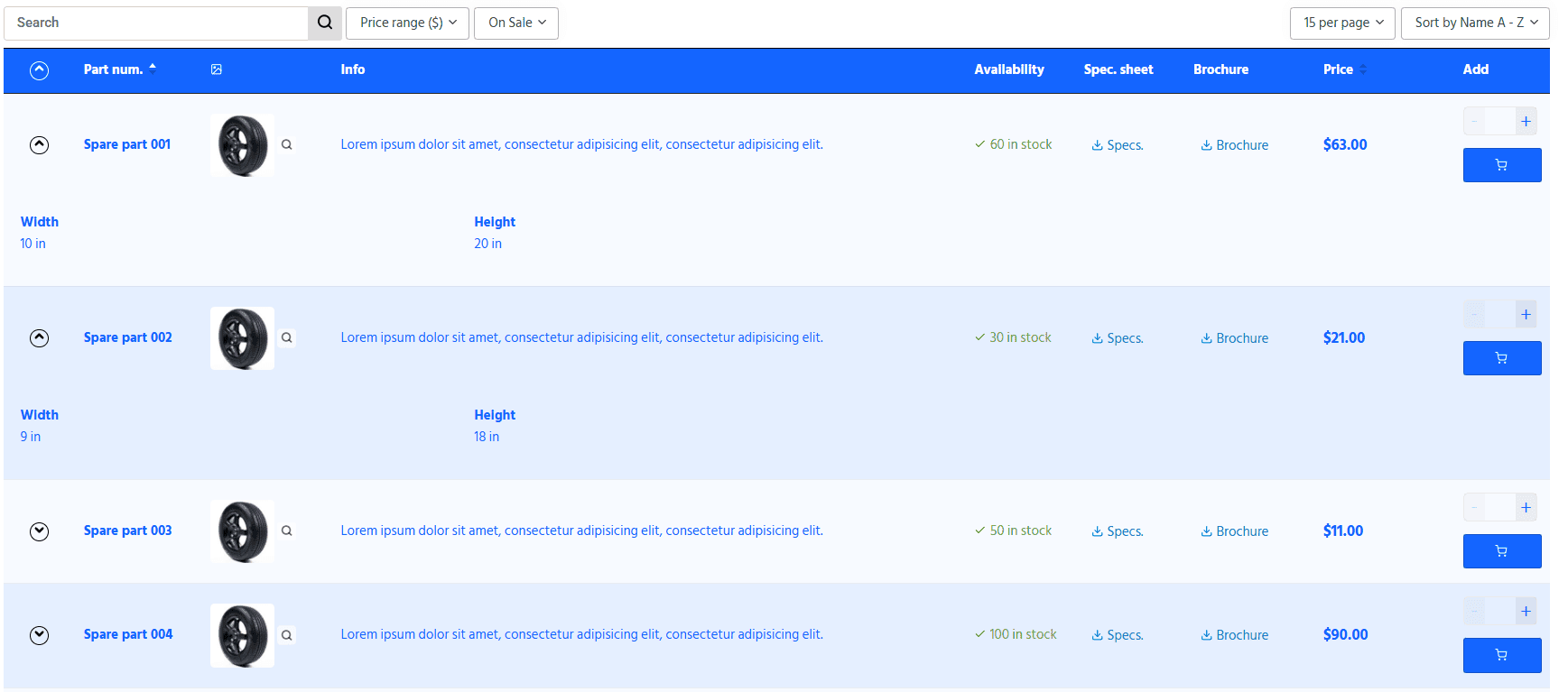Open the Sort by Name A - Z dropdown
The height and width of the screenshot is (692, 1568).
[1475, 23]
